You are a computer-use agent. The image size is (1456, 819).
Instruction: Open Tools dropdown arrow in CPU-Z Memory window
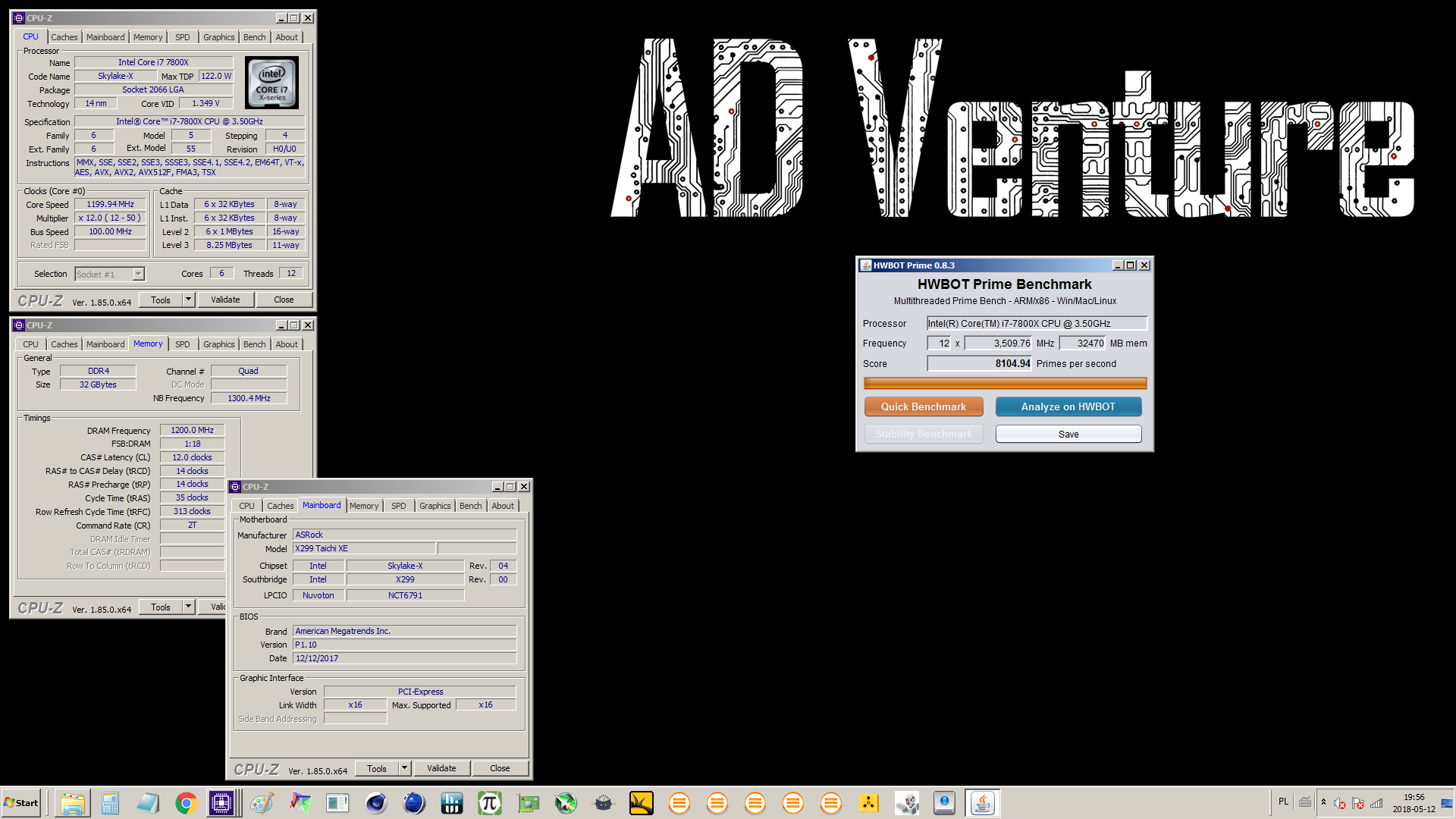188,607
